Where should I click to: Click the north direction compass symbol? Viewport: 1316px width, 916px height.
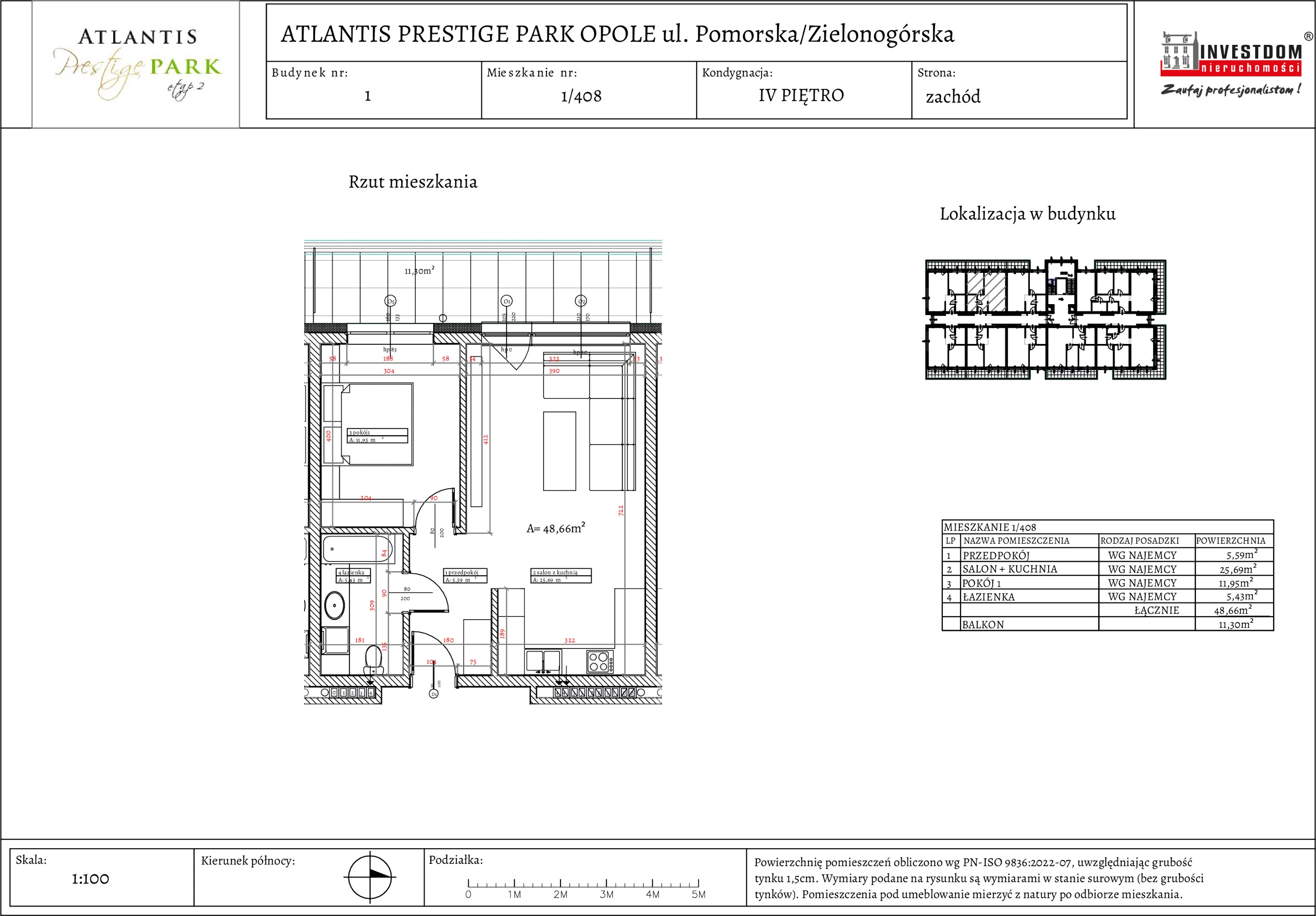pyautogui.click(x=370, y=877)
